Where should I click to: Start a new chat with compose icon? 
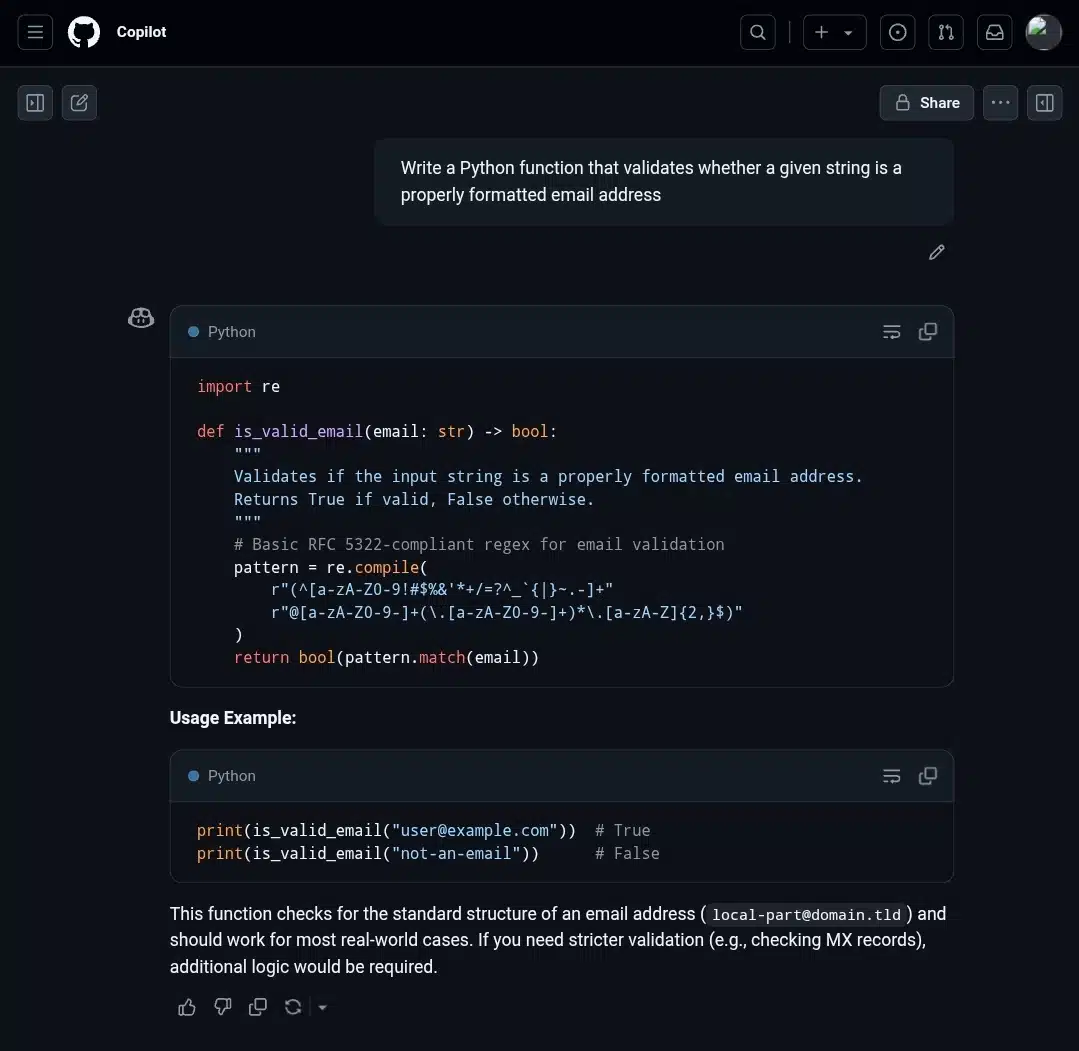[x=79, y=103]
